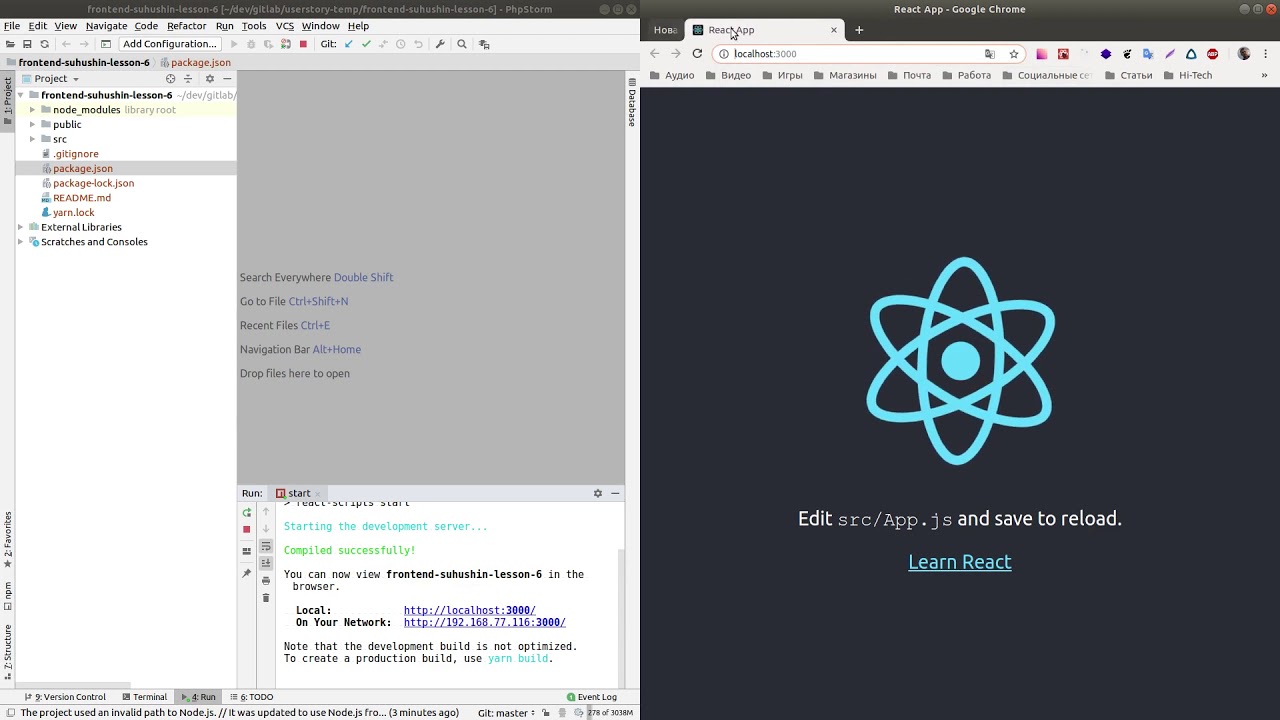The height and width of the screenshot is (720, 1280).
Task: Click the Chrome profile avatar
Action: point(1244,54)
